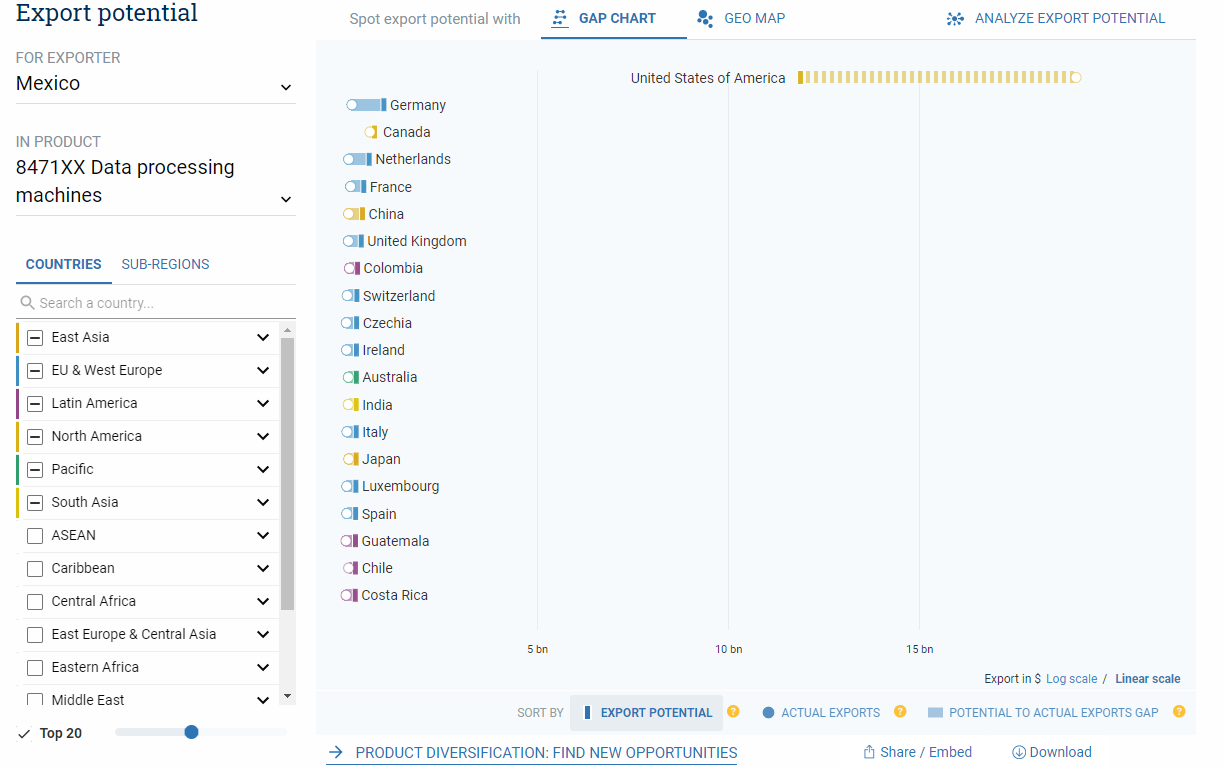The height and width of the screenshot is (767, 1223).
Task: Click the Search a country field
Action: click(x=155, y=303)
